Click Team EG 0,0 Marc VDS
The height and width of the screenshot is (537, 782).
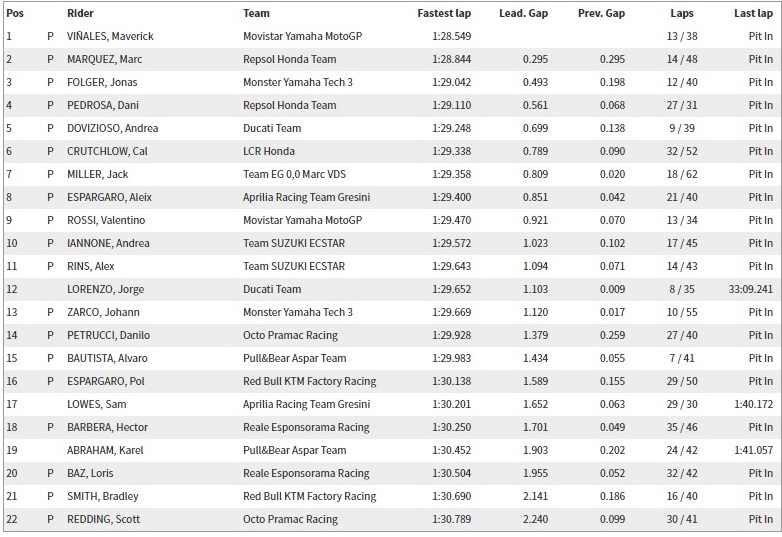coord(294,174)
